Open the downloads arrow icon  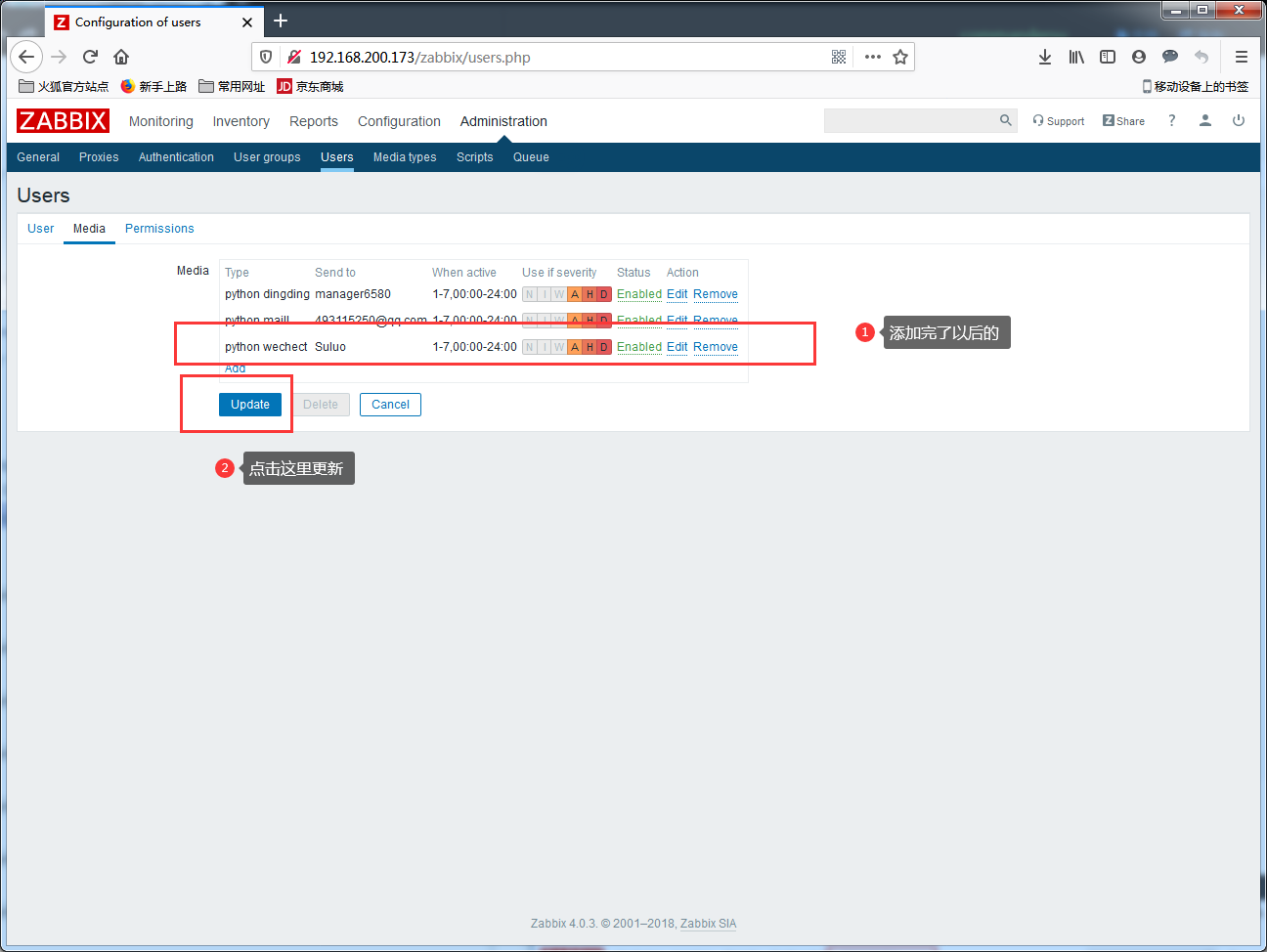tap(1045, 57)
